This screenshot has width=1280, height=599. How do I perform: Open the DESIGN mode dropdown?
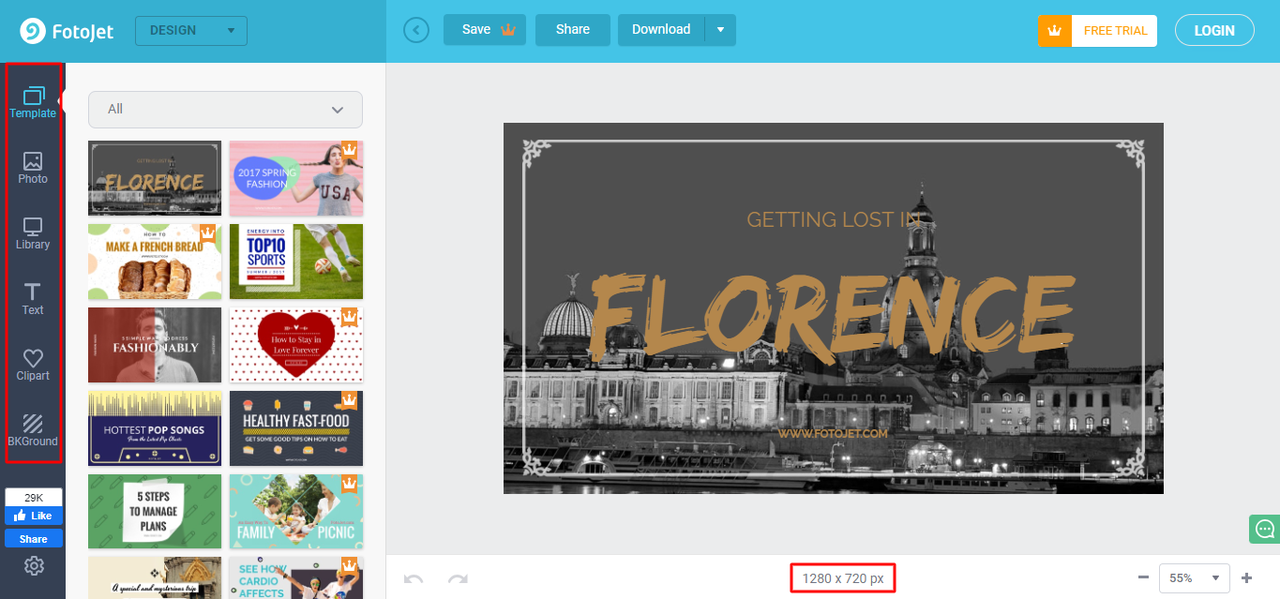pyautogui.click(x=191, y=30)
